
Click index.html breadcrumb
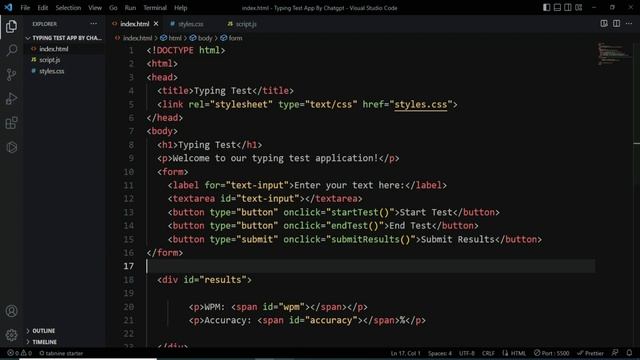point(137,38)
